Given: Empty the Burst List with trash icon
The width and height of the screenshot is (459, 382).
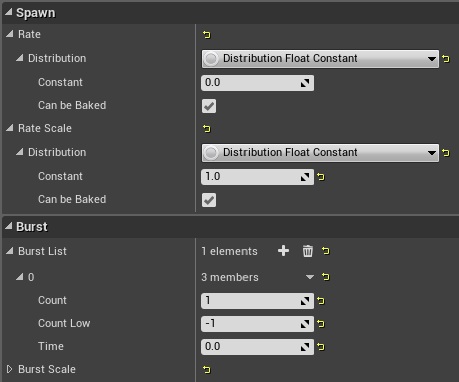Looking at the screenshot, I should click(x=308, y=251).
